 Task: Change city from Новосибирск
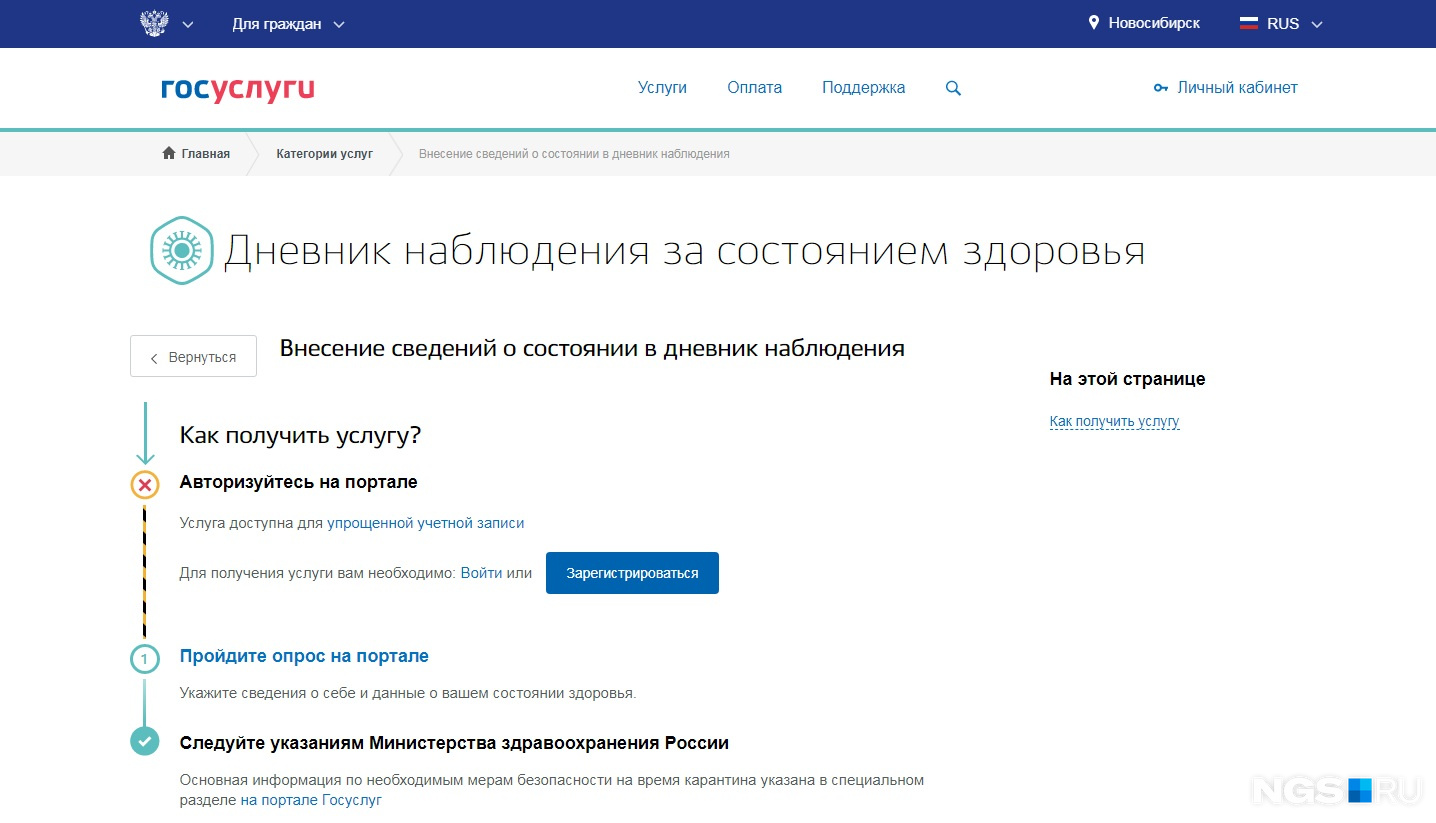[x=1154, y=23]
